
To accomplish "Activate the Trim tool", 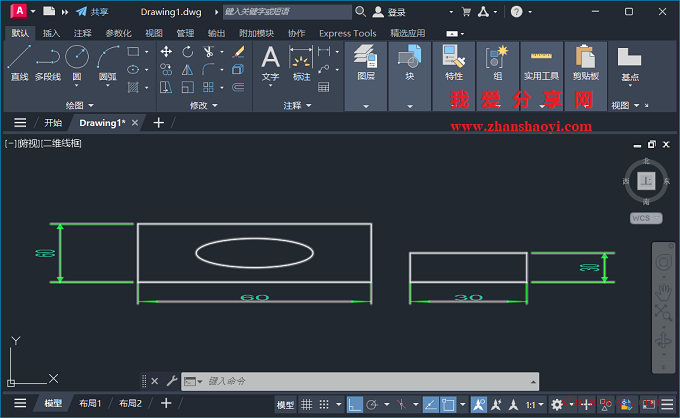I will (209, 52).
